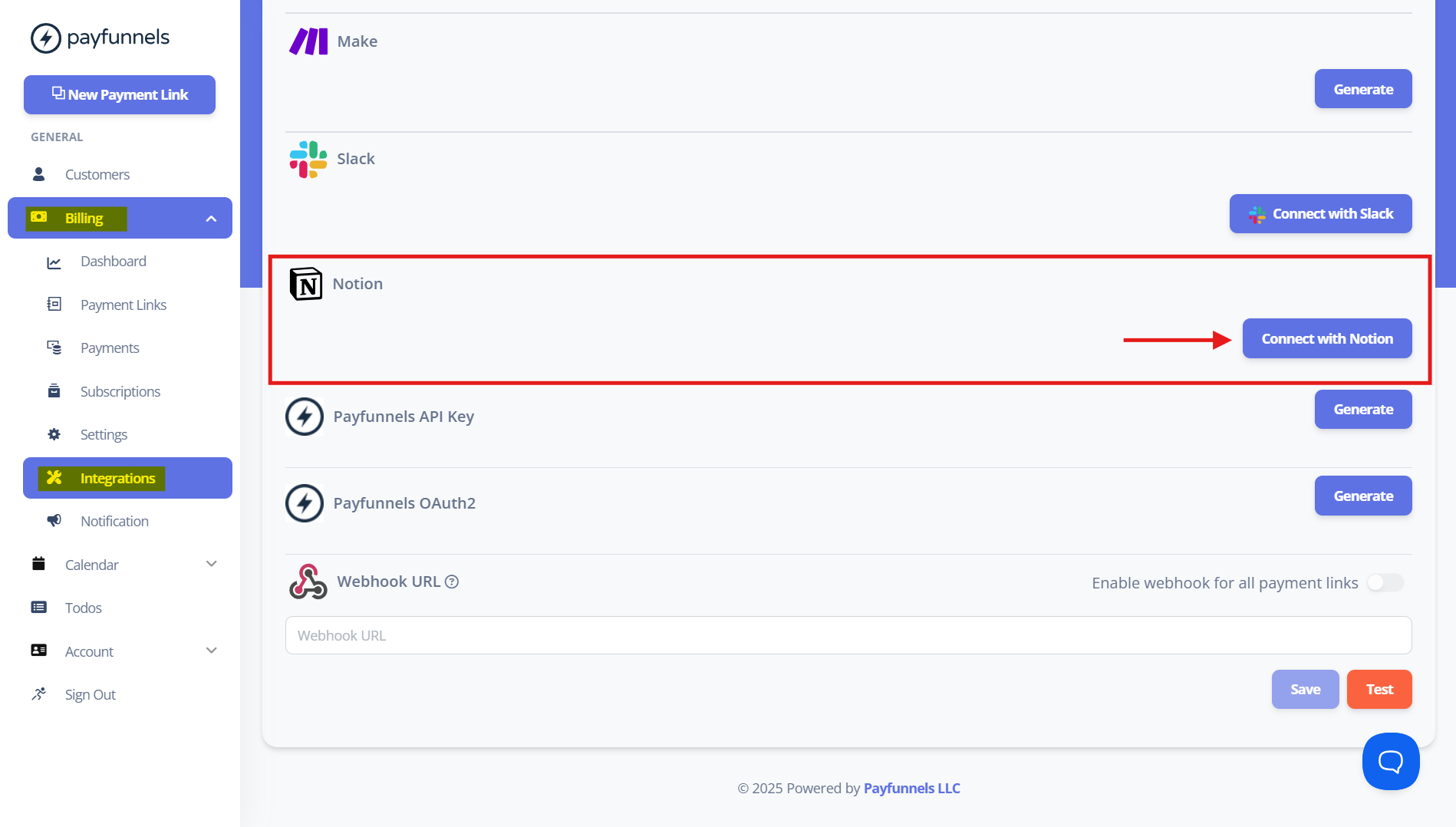The width and height of the screenshot is (1456, 827).
Task: Click the Dashboard chart icon
Action: point(54,262)
